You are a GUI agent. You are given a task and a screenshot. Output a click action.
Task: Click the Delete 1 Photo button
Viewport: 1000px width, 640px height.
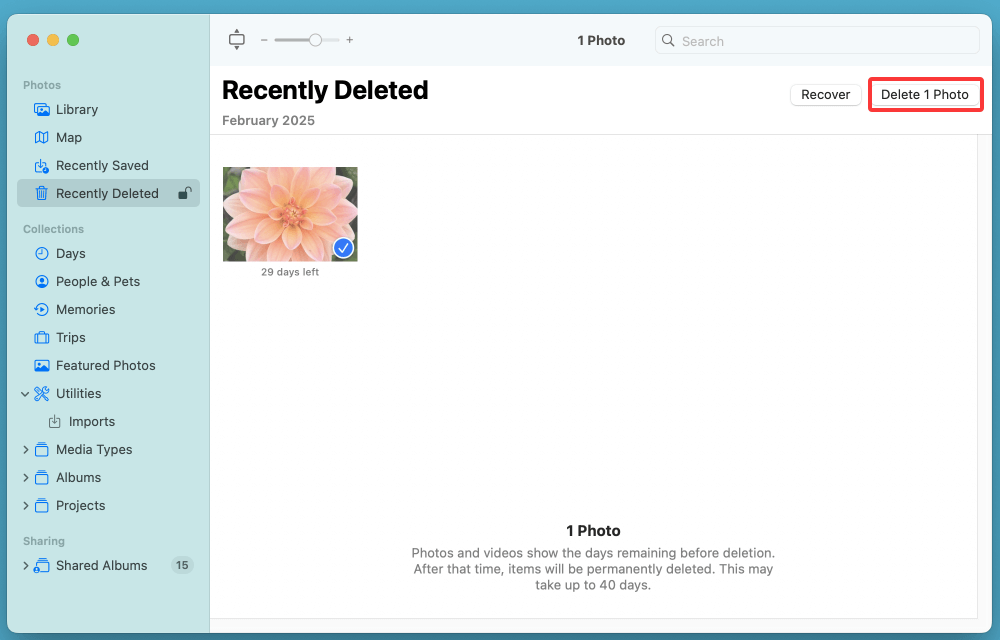point(924,94)
